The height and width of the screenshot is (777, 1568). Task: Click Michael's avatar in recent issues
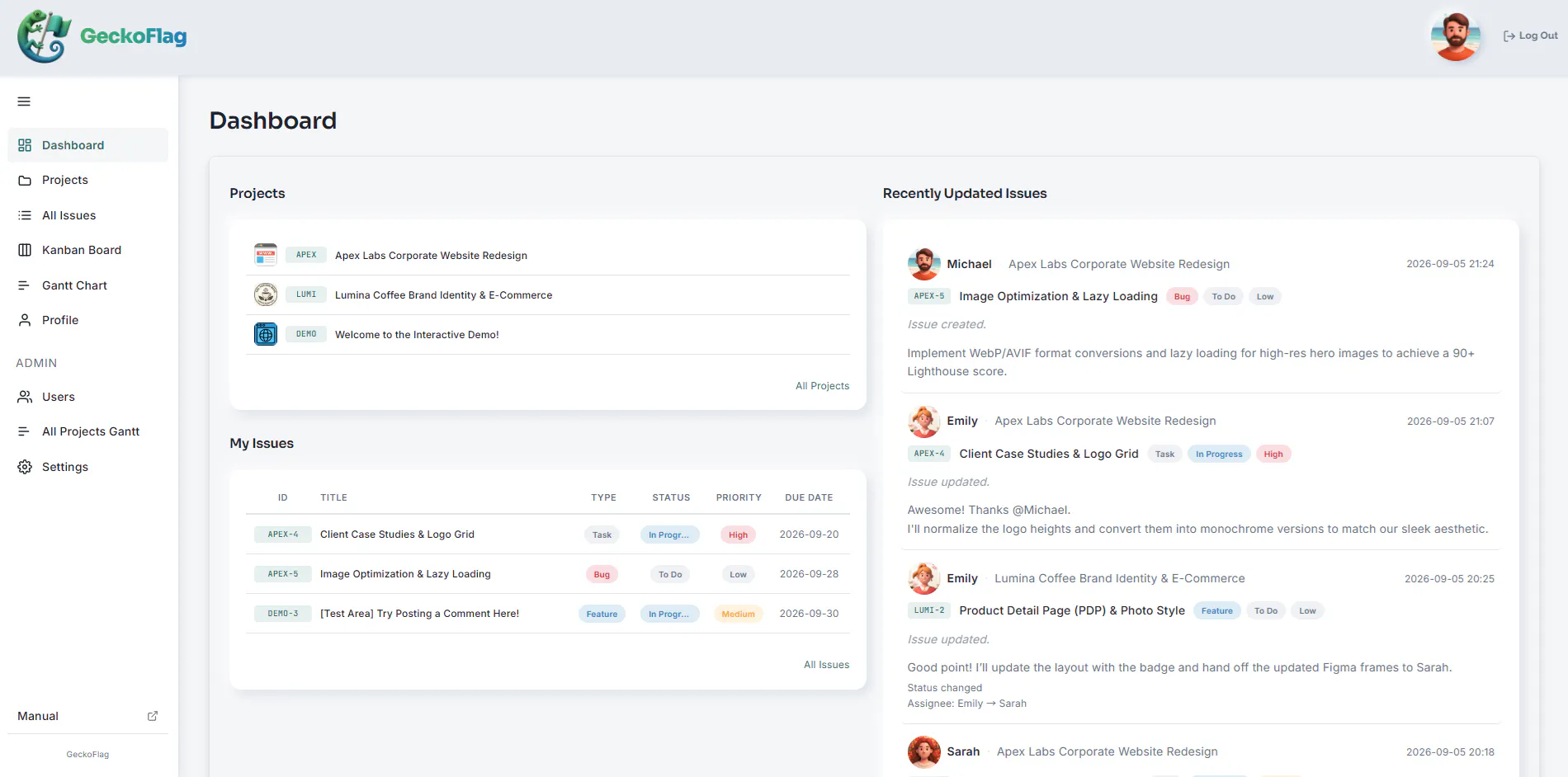point(923,264)
